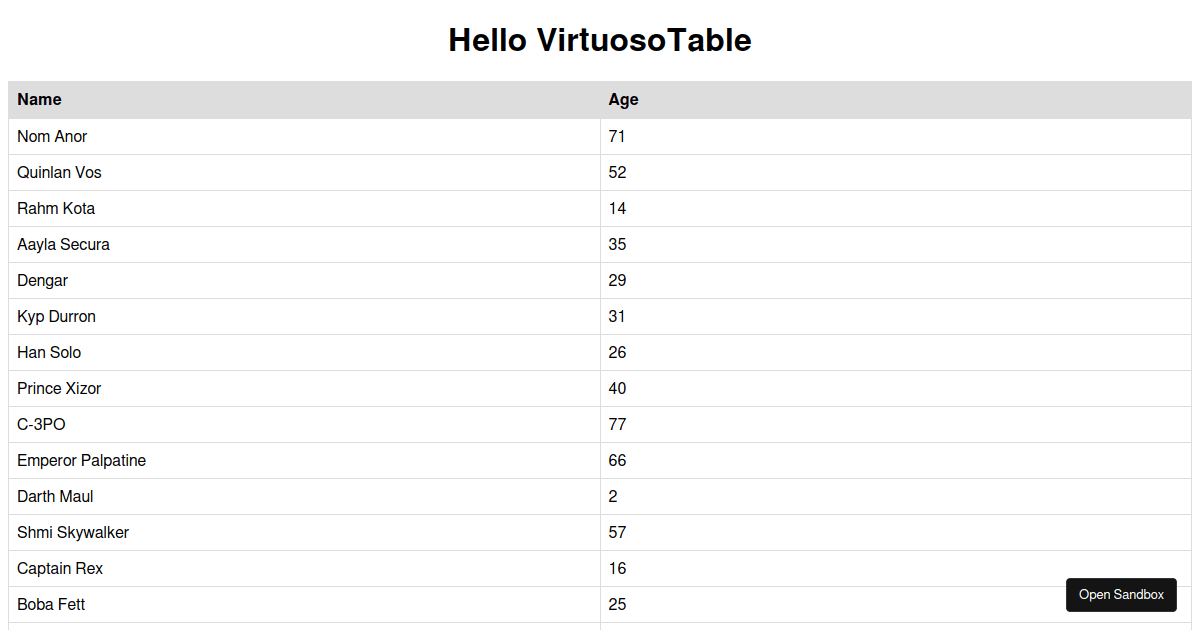Click the age cell showing 66
This screenshot has height=630, width=1200.
click(617, 460)
